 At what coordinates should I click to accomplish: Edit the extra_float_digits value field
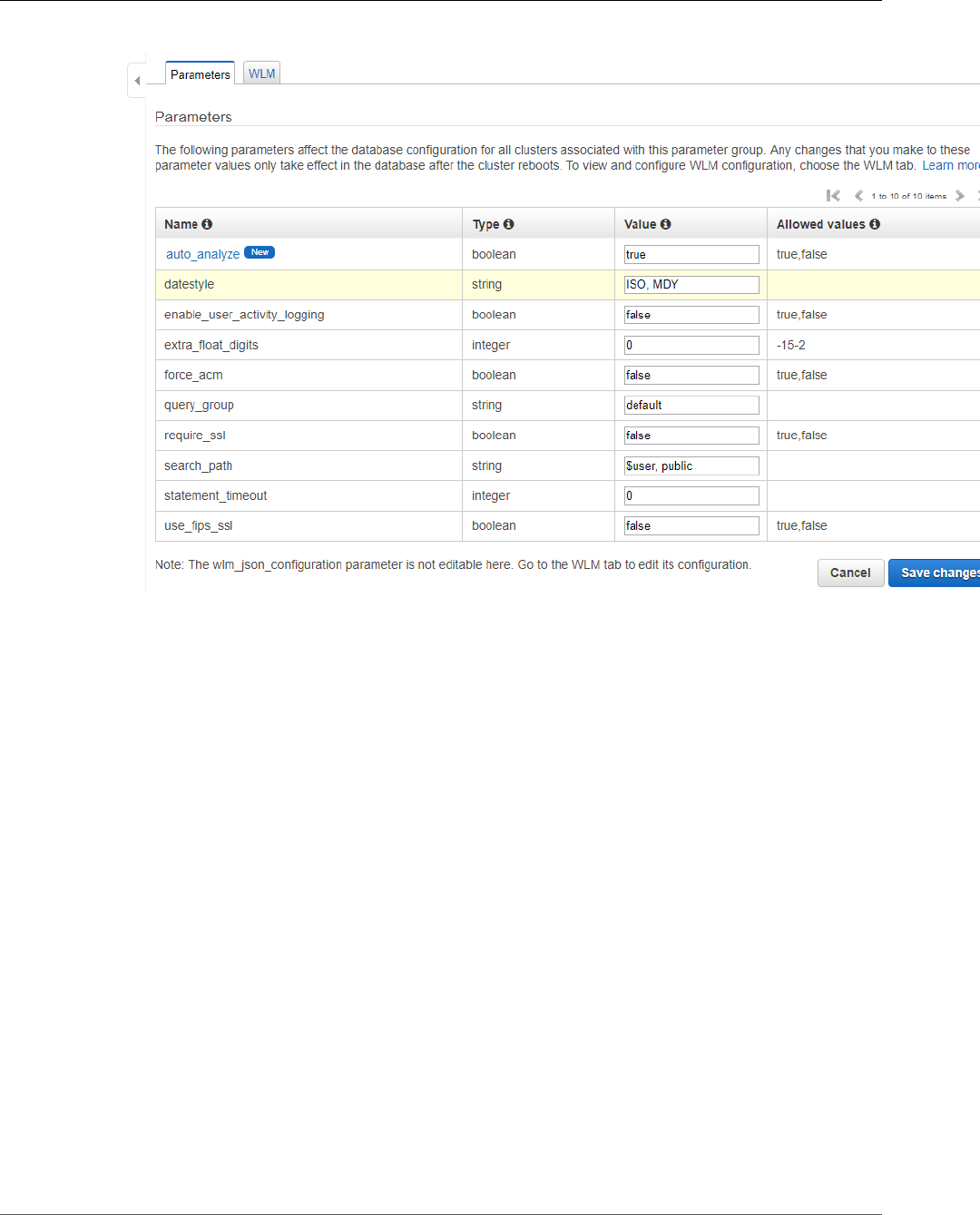tap(691, 345)
